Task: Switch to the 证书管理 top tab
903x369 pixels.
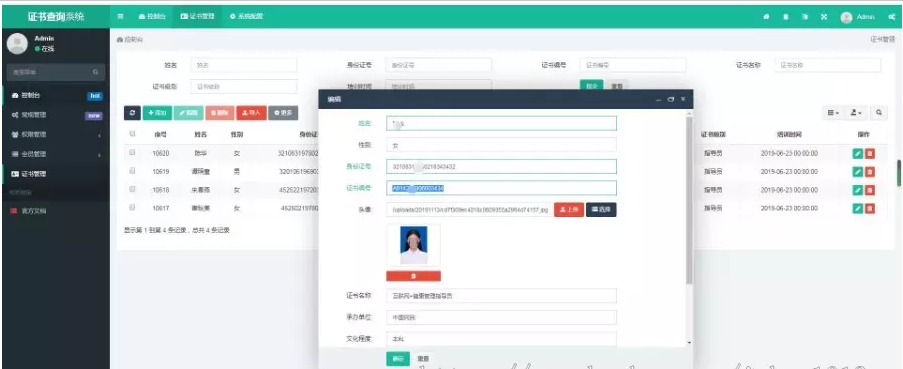Action: pyautogui.click(x=198, y=17)
